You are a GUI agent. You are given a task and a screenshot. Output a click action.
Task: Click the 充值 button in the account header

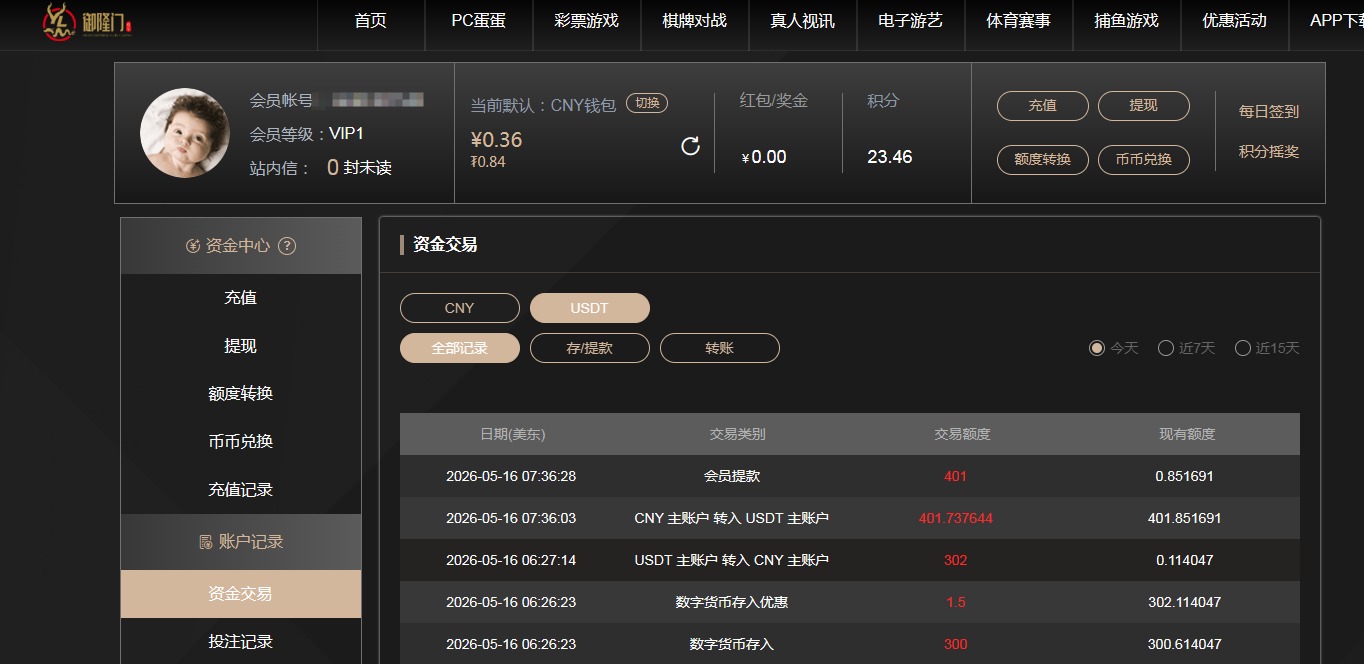pyautogui.click(x=1043, y=106)
